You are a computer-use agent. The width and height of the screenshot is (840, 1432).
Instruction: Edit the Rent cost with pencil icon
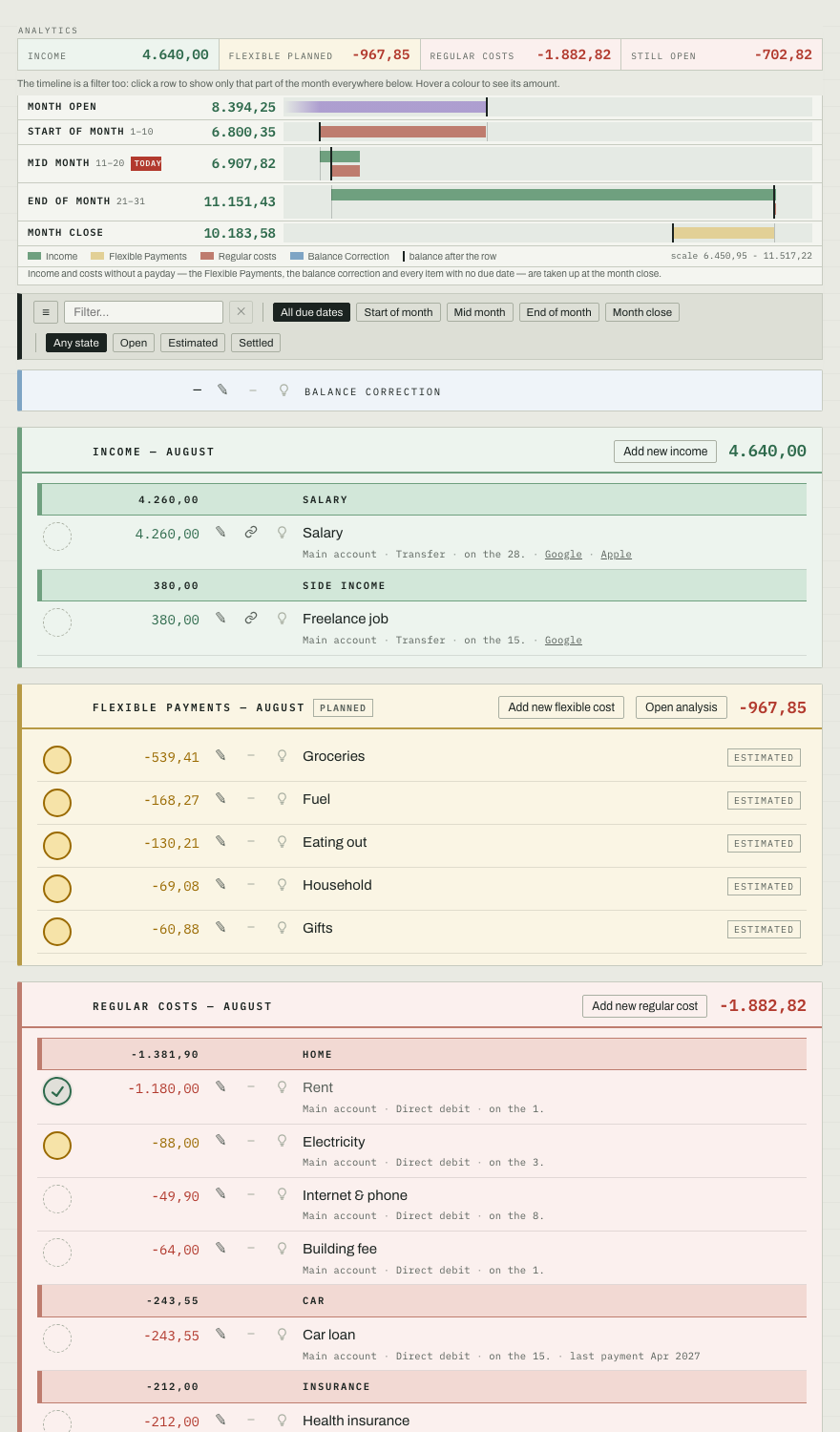(x=220, y=1086)
